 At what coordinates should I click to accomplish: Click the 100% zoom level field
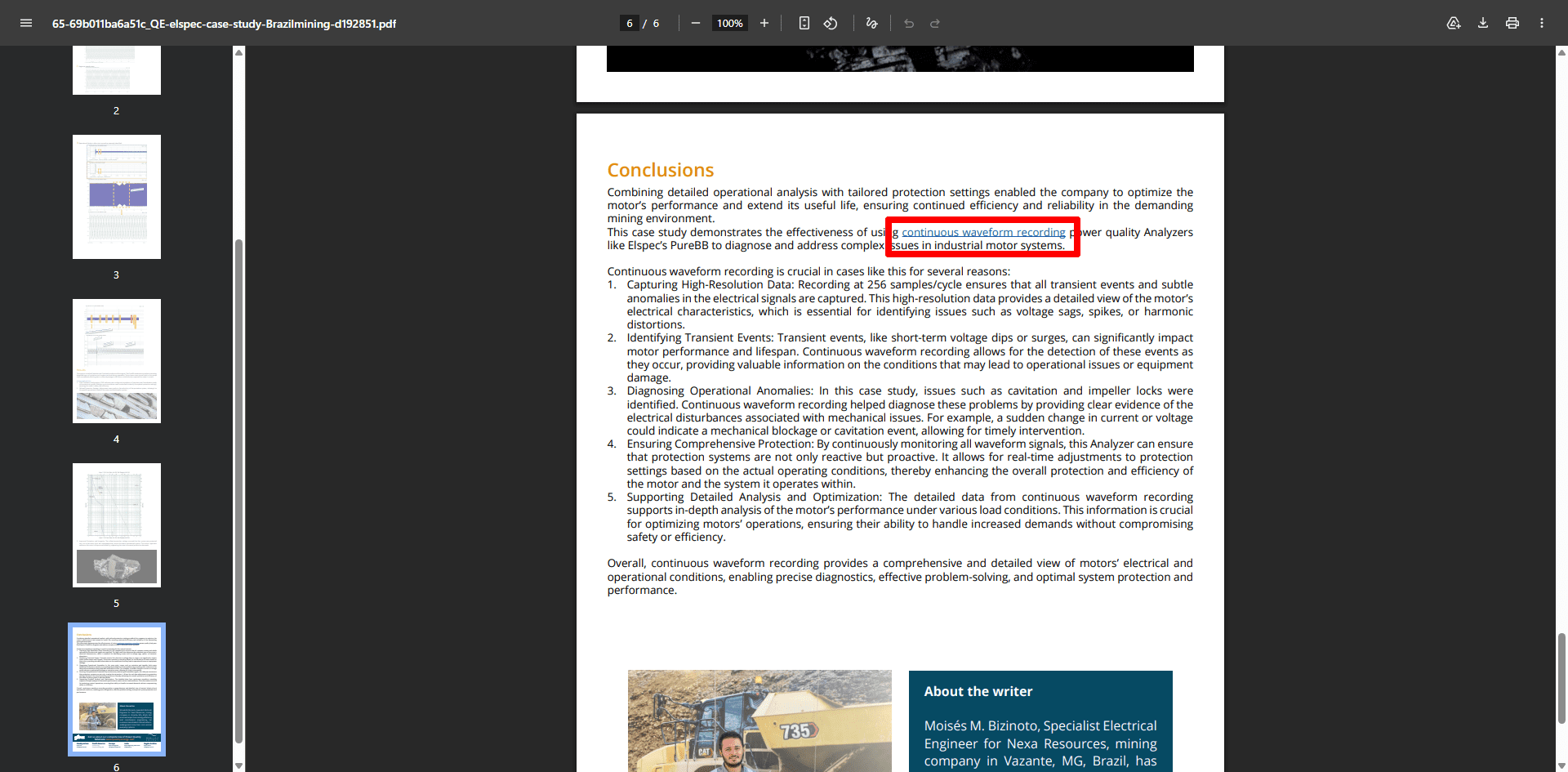[x=730, y=23]
